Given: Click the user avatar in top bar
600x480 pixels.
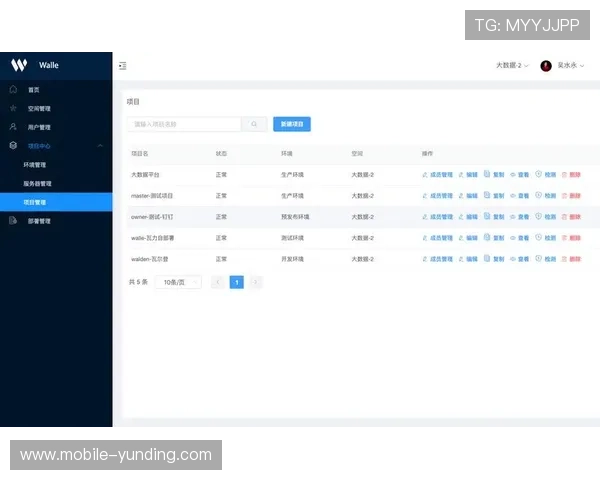Looking at the screenshot, I should pos(546,66).
